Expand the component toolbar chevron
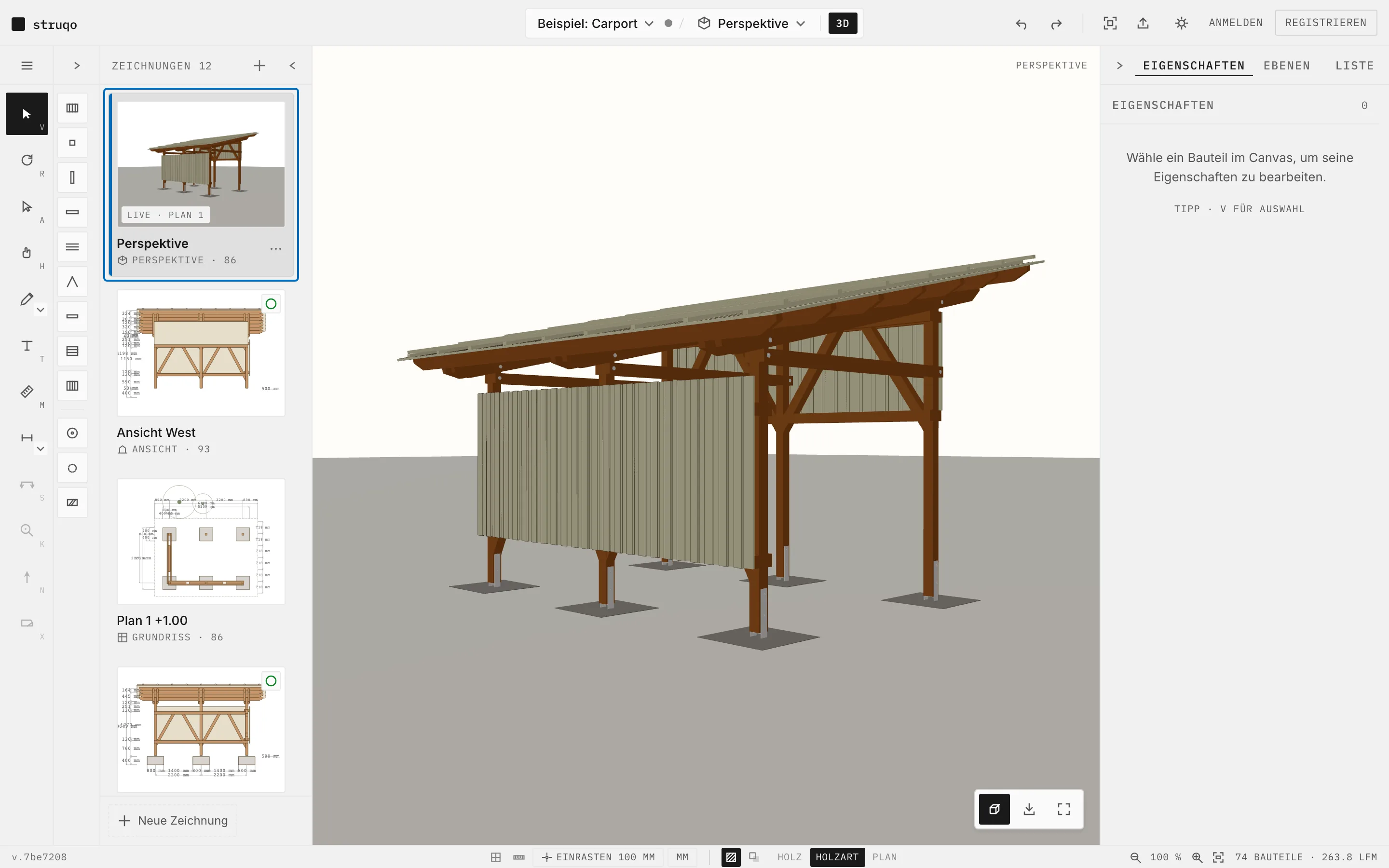Viewport: 1389px width, 868px height. coord(77,66)
